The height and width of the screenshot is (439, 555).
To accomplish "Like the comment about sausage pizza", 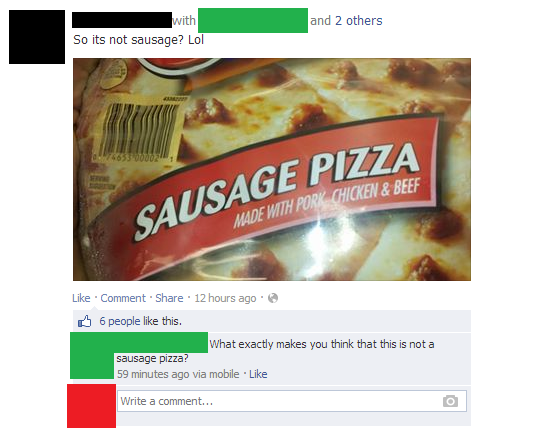I will click(x=258, y=374).
